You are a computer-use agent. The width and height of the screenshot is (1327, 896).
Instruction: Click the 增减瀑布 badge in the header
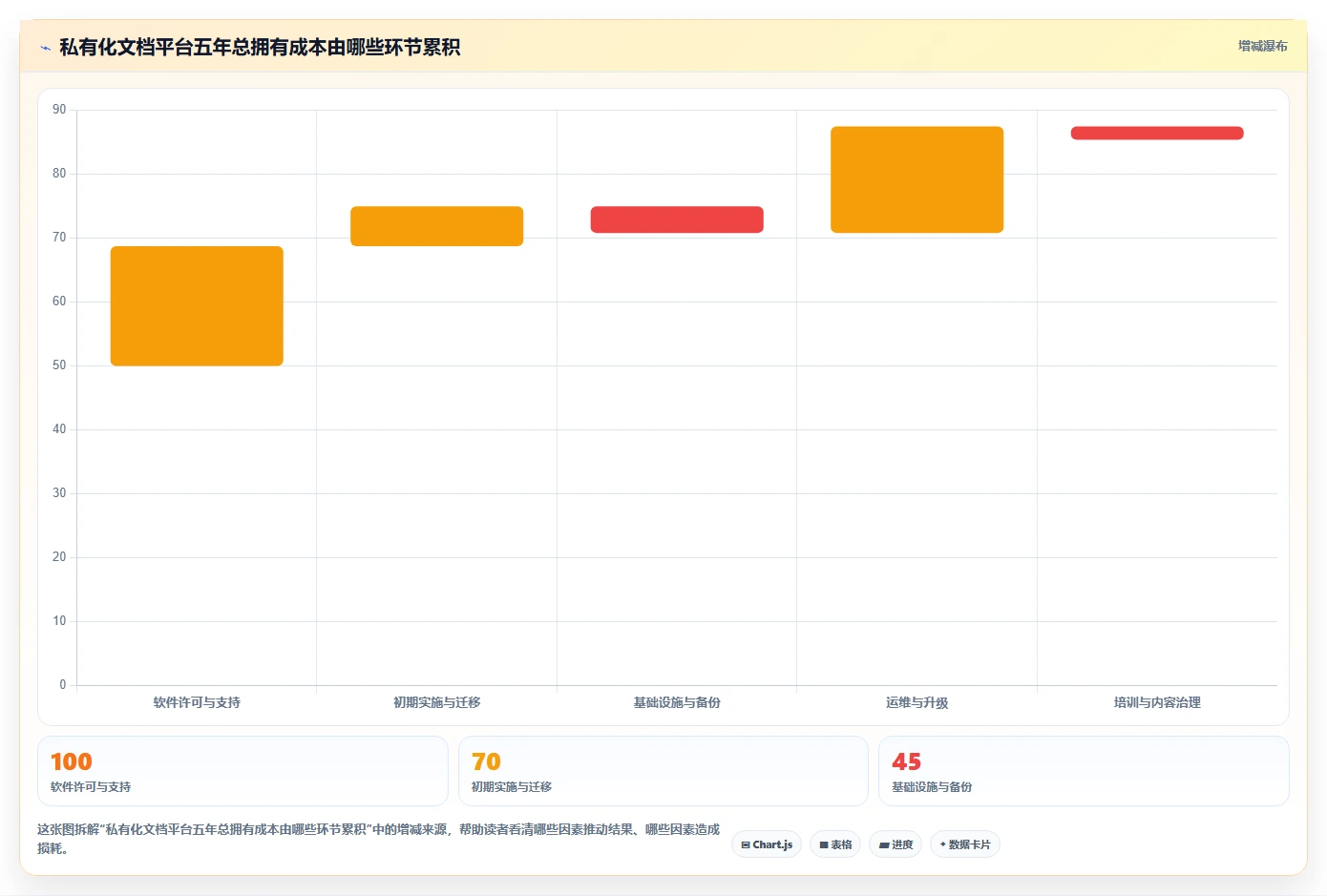pyautogui.click(x=1262, y=46)
